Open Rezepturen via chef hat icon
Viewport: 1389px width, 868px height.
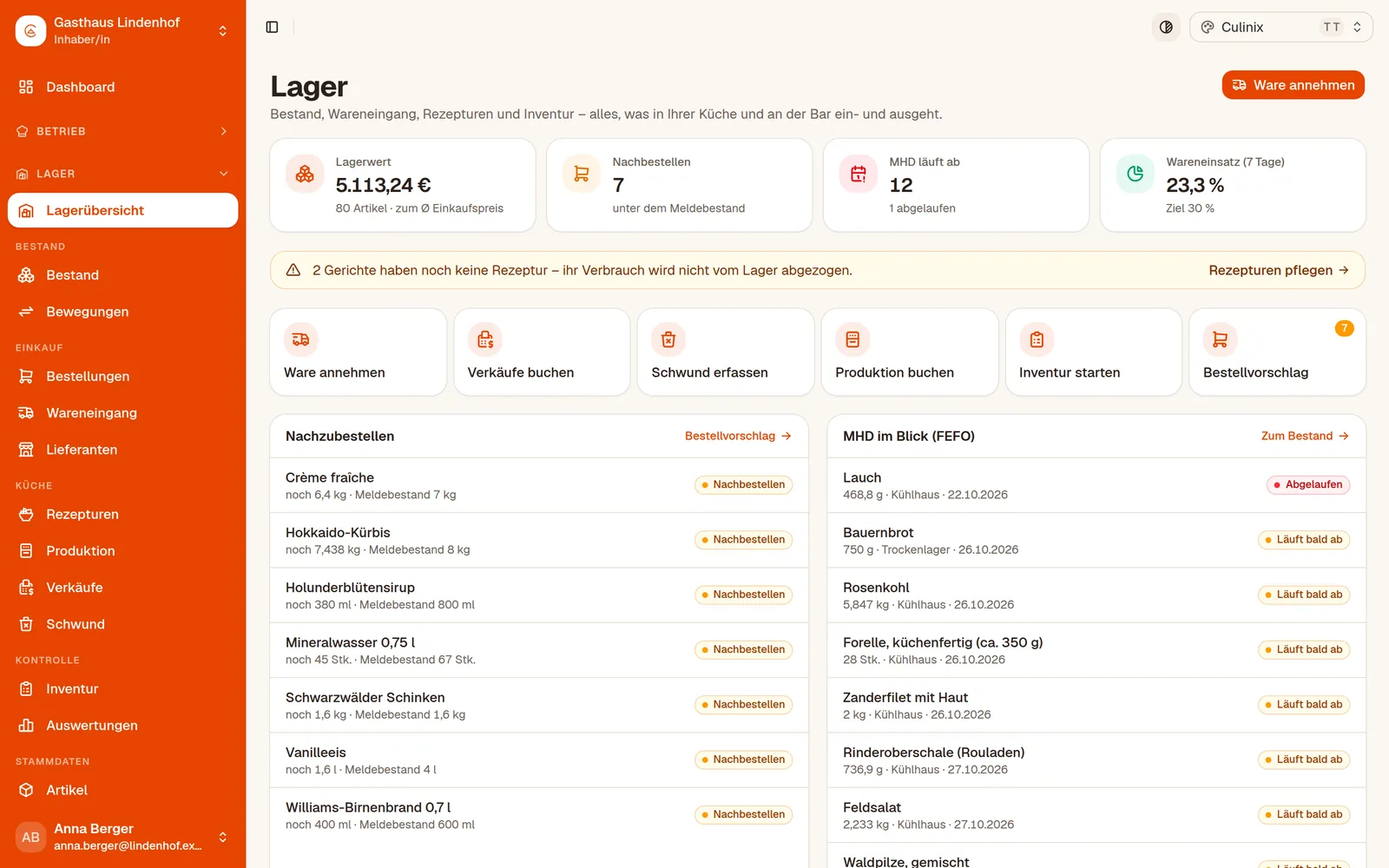(26, 514)
